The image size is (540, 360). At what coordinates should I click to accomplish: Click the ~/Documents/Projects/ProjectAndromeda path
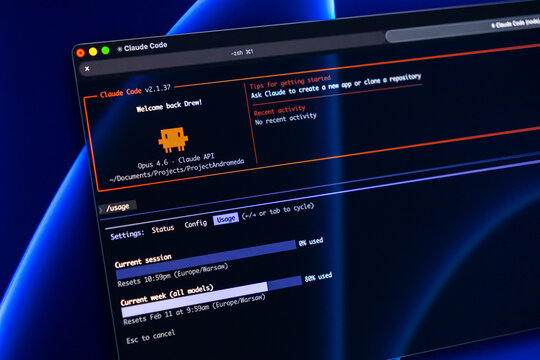pos(177,170)
